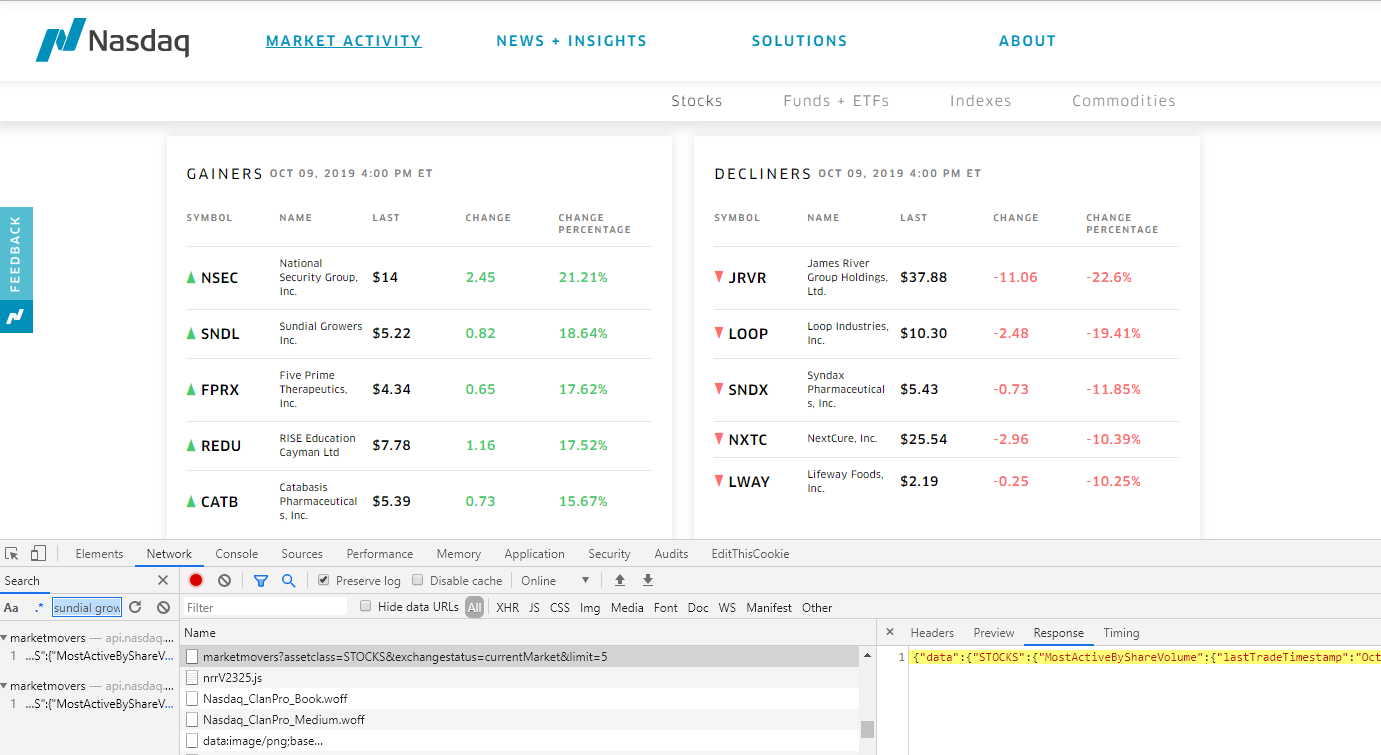This screenshot has width=1381, height=755.
Task: Open the Nasdaq logo home link
Action: pyautogui.click(x=112, y=41)
